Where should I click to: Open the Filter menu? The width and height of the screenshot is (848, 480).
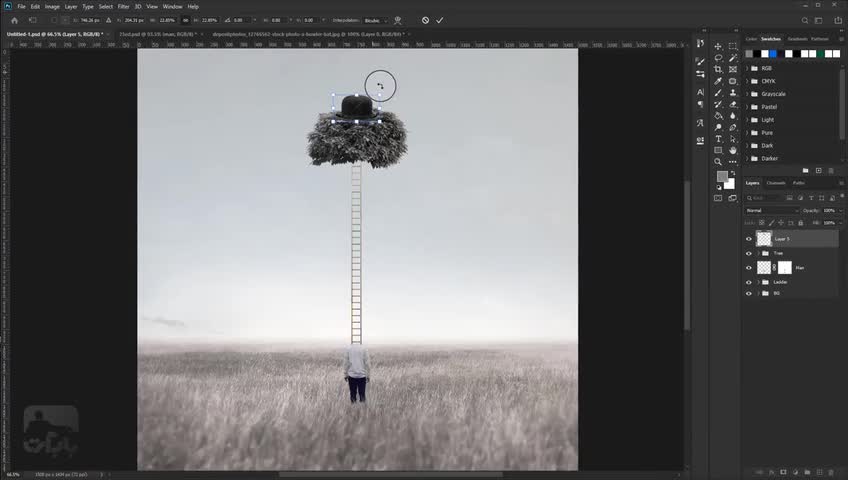[123, 6]
